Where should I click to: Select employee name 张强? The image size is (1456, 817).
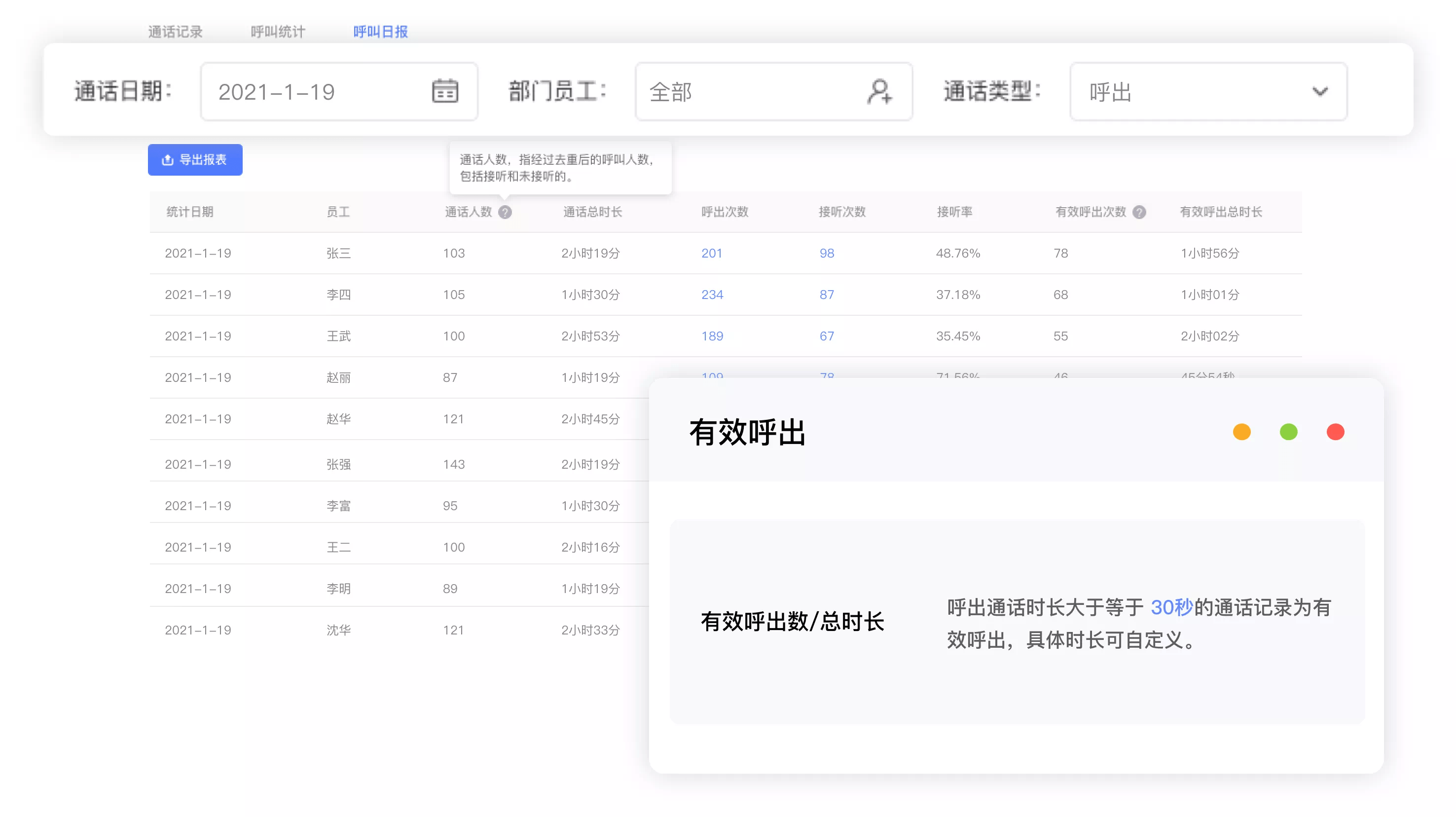pyautogui.click(x=338, y=464)
